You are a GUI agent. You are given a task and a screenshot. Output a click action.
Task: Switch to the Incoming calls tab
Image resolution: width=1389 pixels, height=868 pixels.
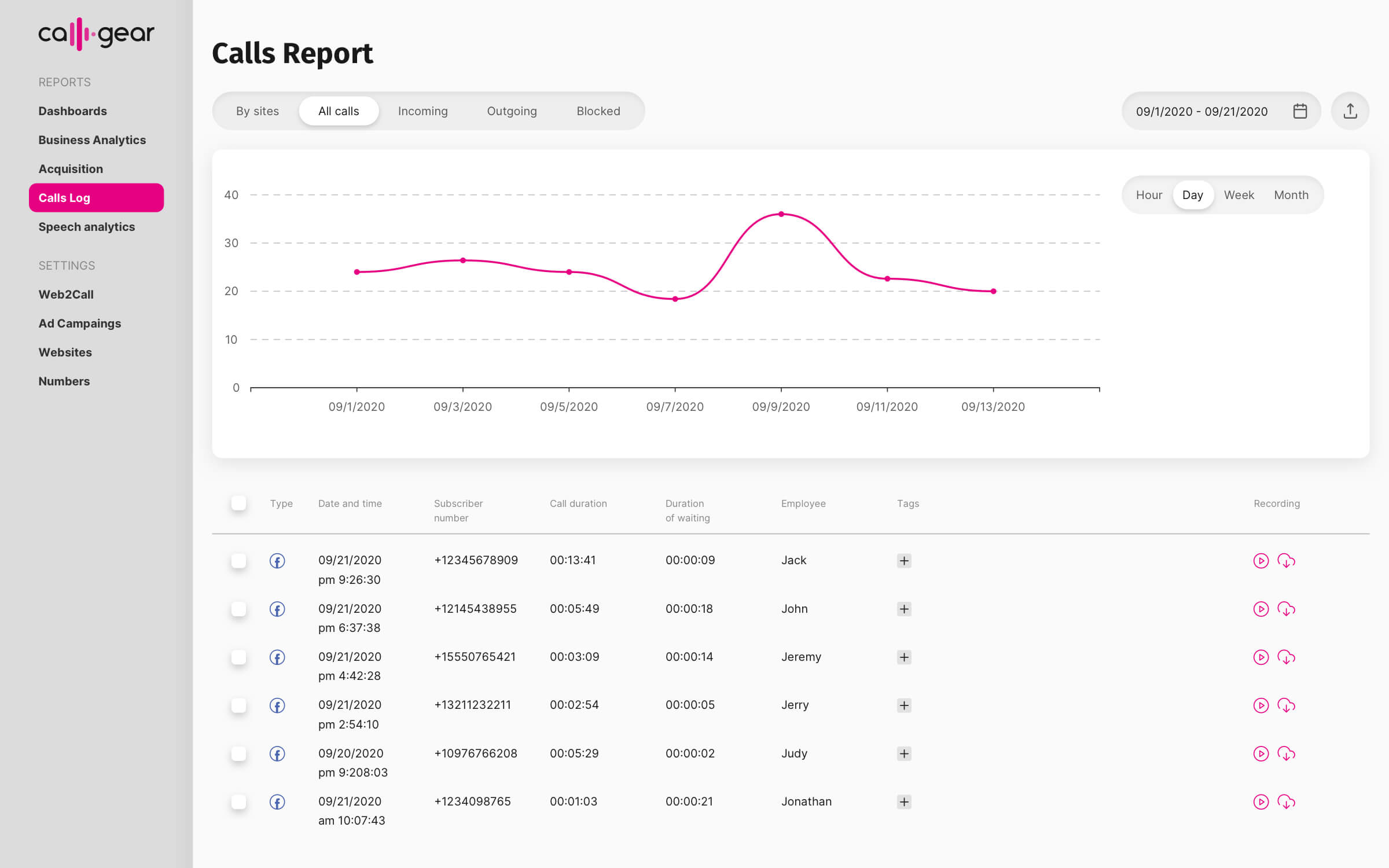point(422,111)
